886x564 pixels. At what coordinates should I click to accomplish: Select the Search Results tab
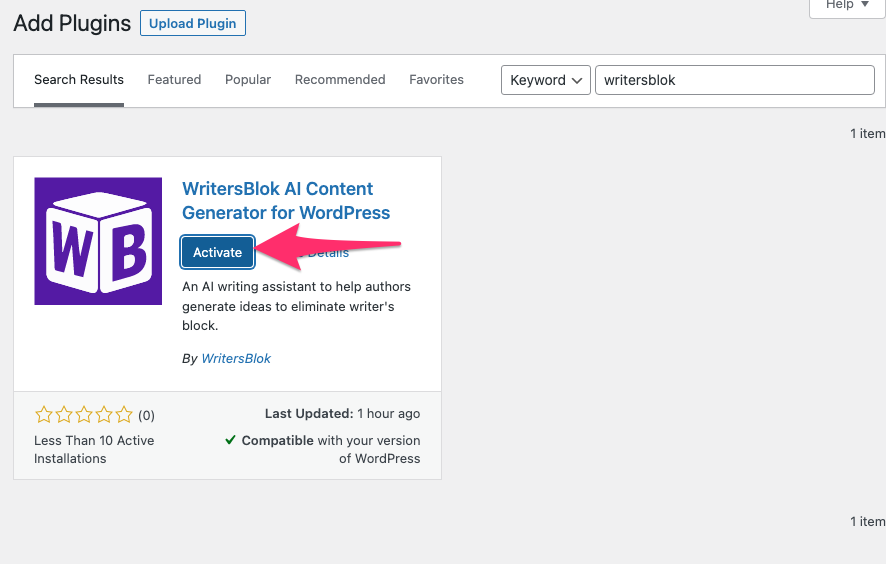point(79,80)
